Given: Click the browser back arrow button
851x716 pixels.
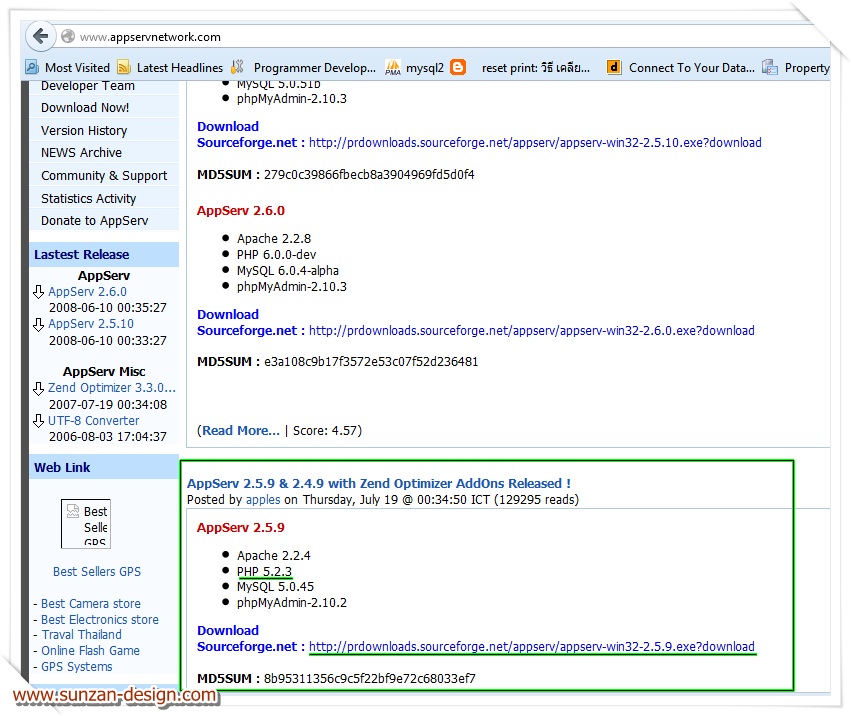Looking at the screenshot, I should coord(41,37).
